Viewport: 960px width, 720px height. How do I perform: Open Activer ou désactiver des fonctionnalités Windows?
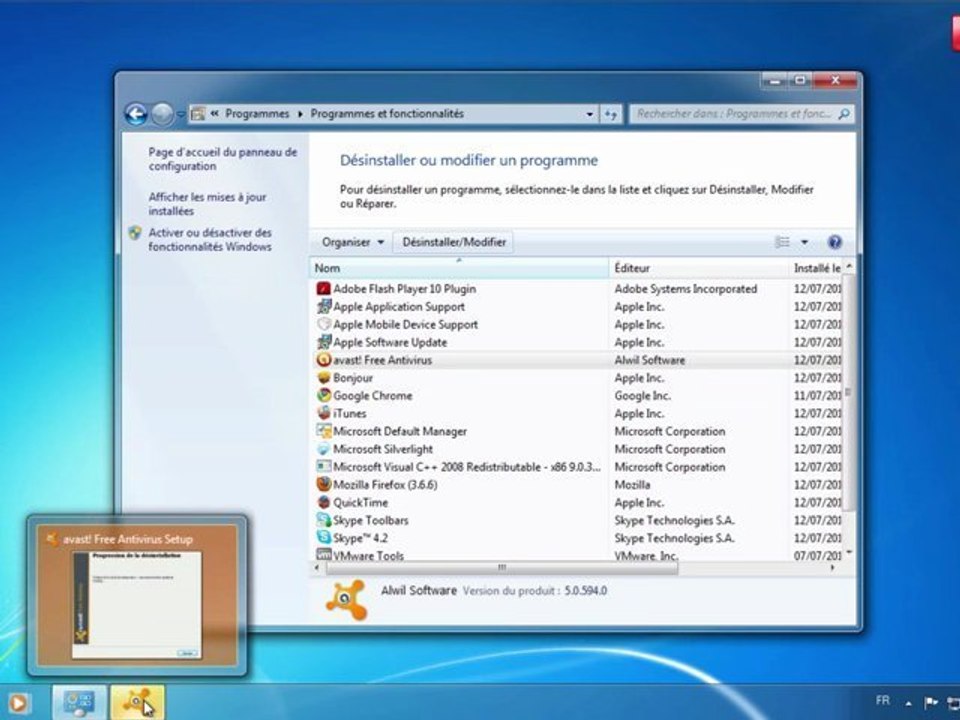tap(210, 239)
